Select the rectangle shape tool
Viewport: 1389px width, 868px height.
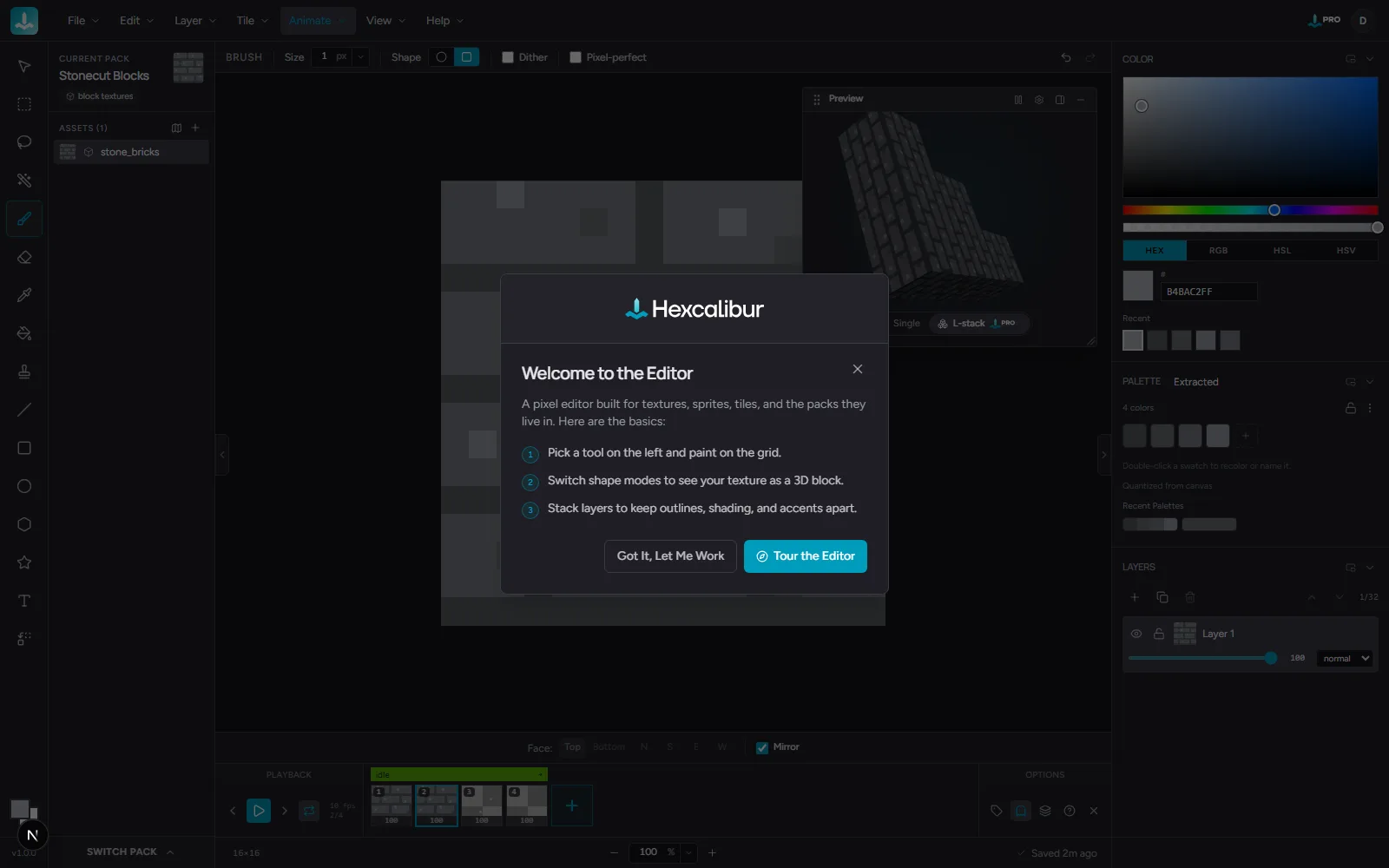click(x=24, y=448)
